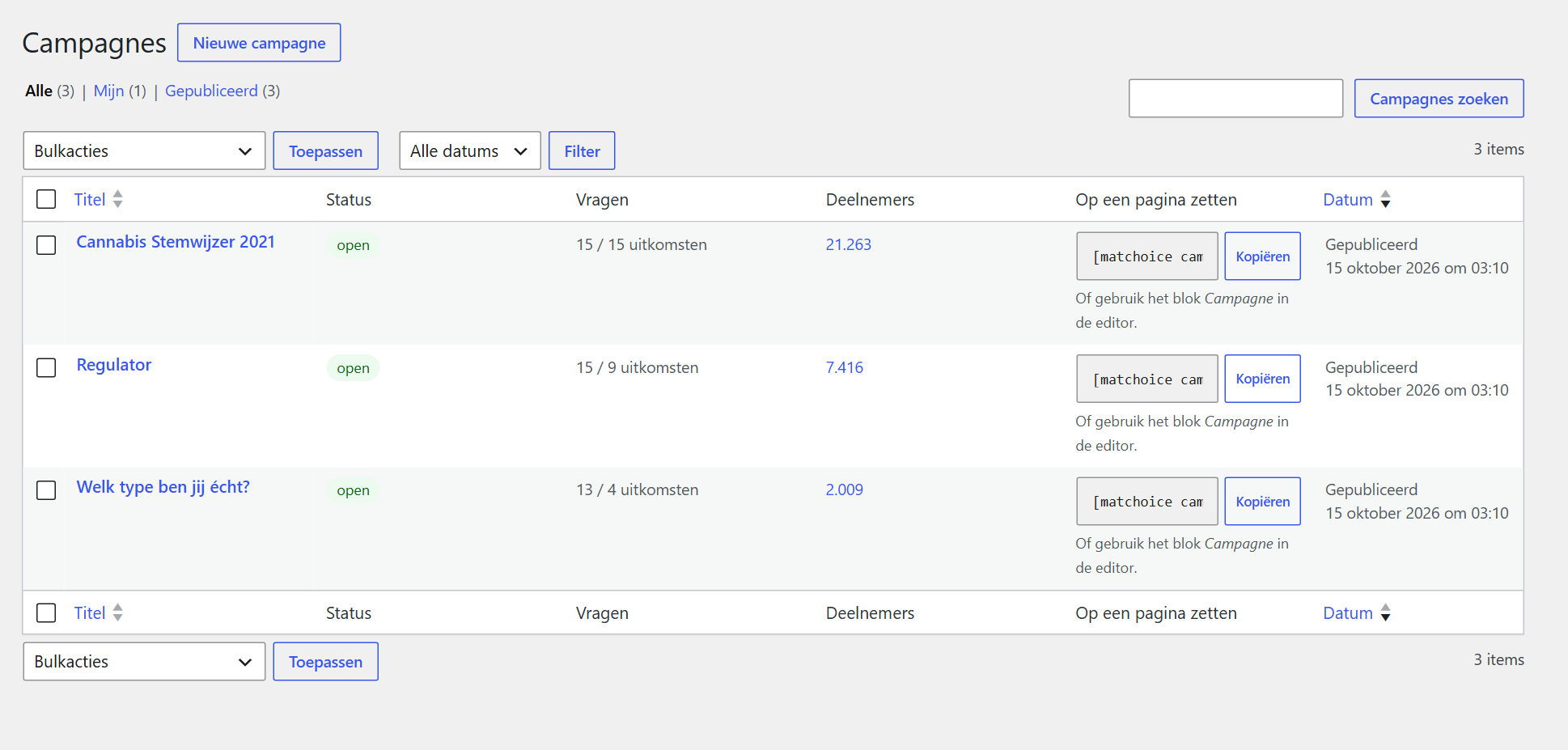Tick the select-all checkbox in table header

click(46, 199)
